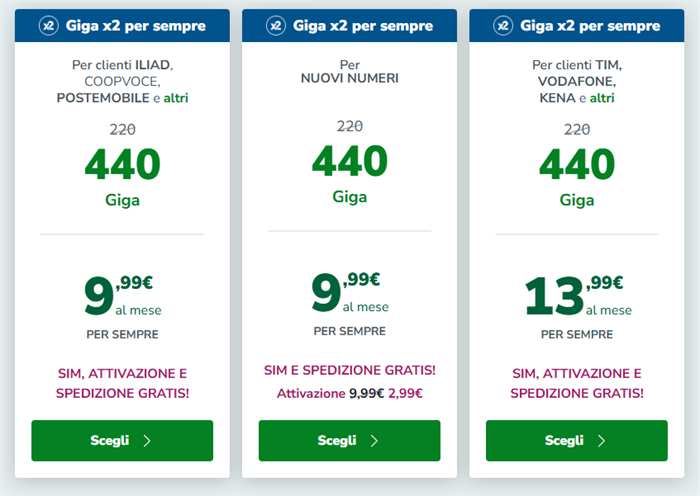Open the 'altri' link after POSTEMOBILE
700x496 pixels.
click(176, 98)
